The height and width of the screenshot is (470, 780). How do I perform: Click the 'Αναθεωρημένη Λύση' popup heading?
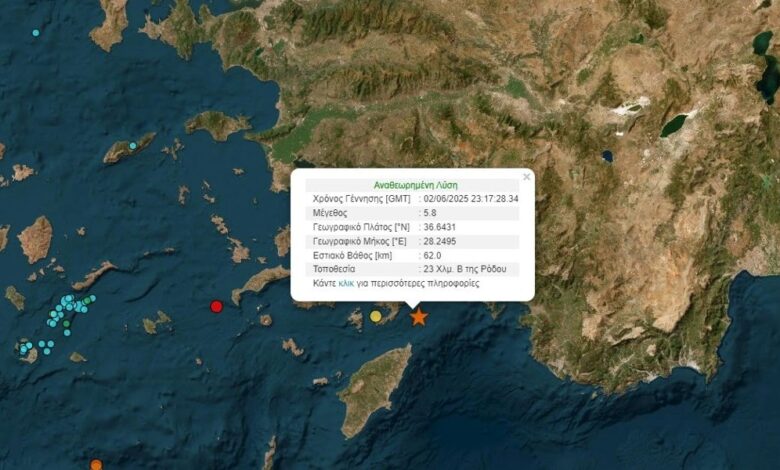tap(412, 185)
